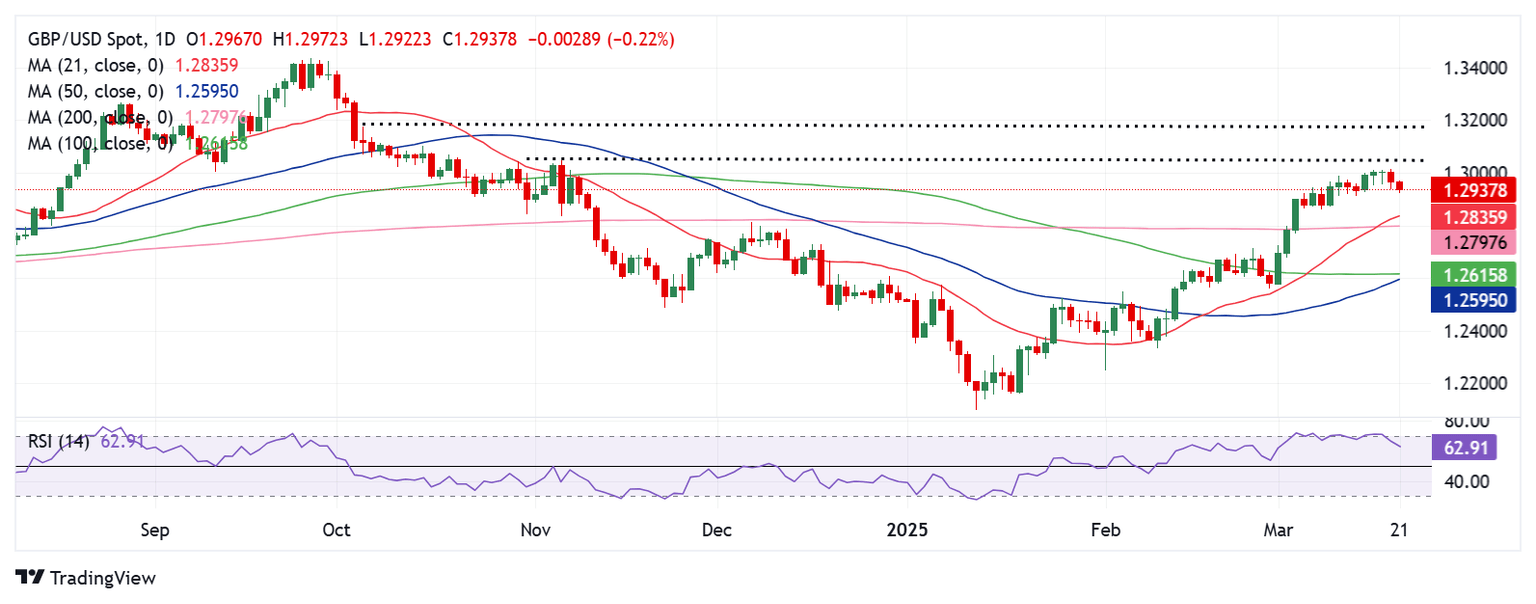Click the red 1.28359 MA price tag
This screenshot has width=1536, height=604.
[1466, 216]
